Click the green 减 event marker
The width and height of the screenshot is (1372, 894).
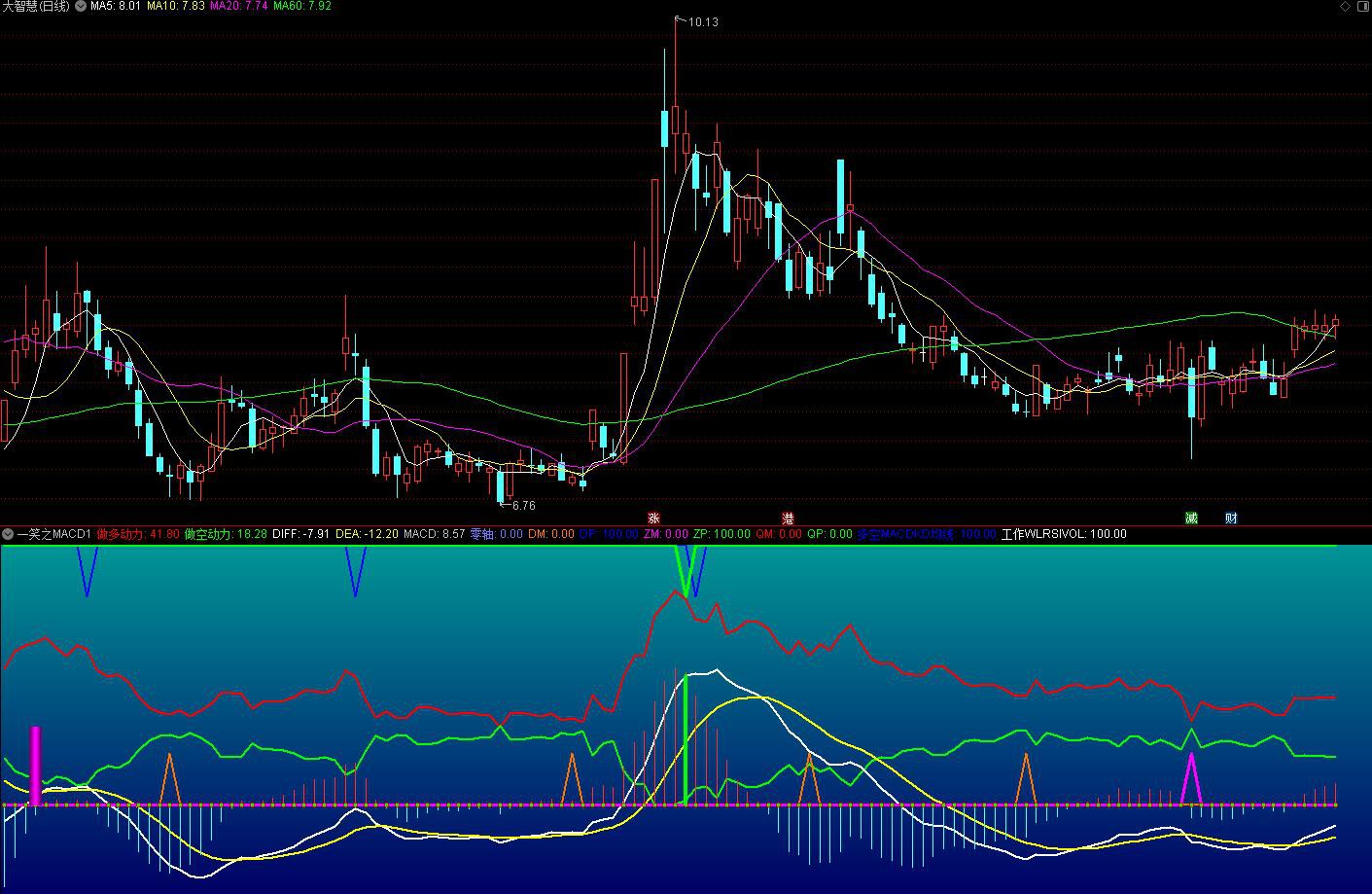[x=1190, y=519]
